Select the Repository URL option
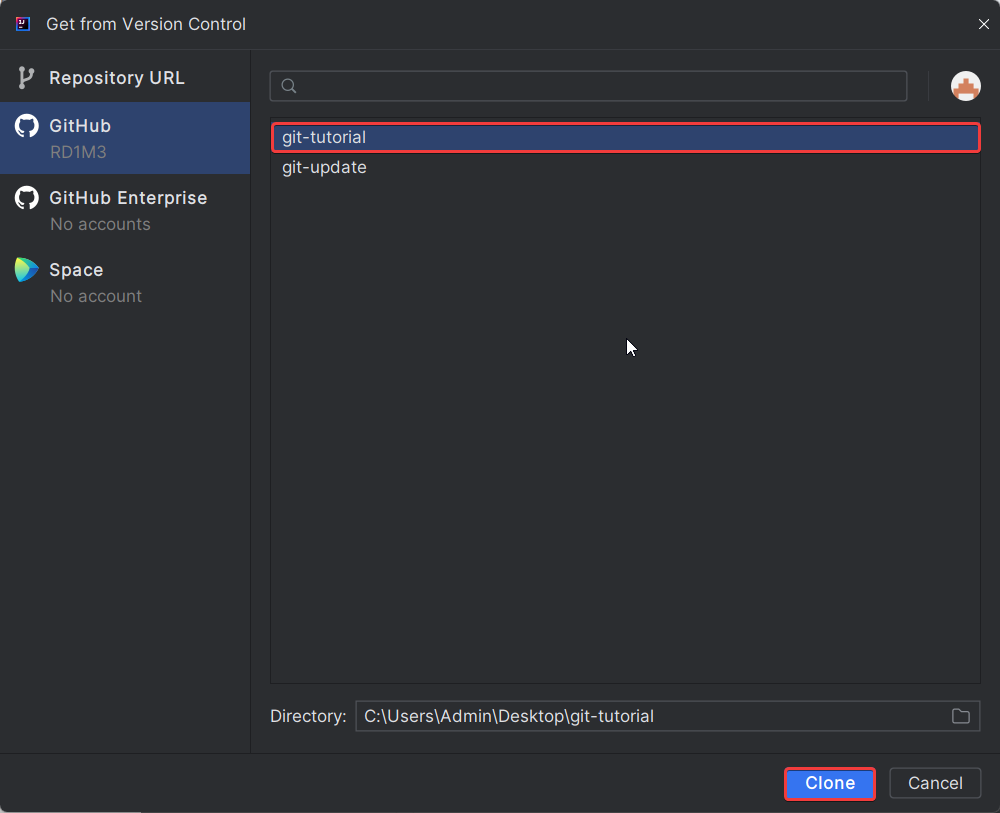This screenshot has height=813, width=1000. [125, 78]
